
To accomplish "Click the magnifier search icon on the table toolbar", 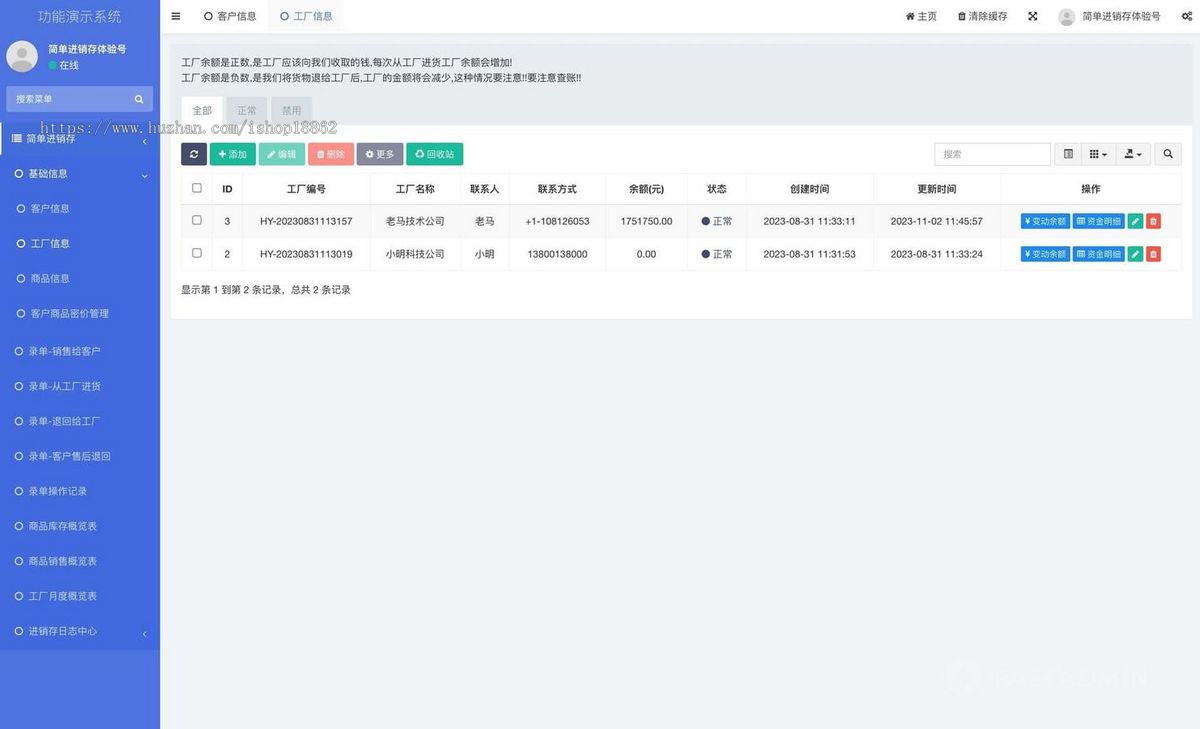I will coord(1167,154).
